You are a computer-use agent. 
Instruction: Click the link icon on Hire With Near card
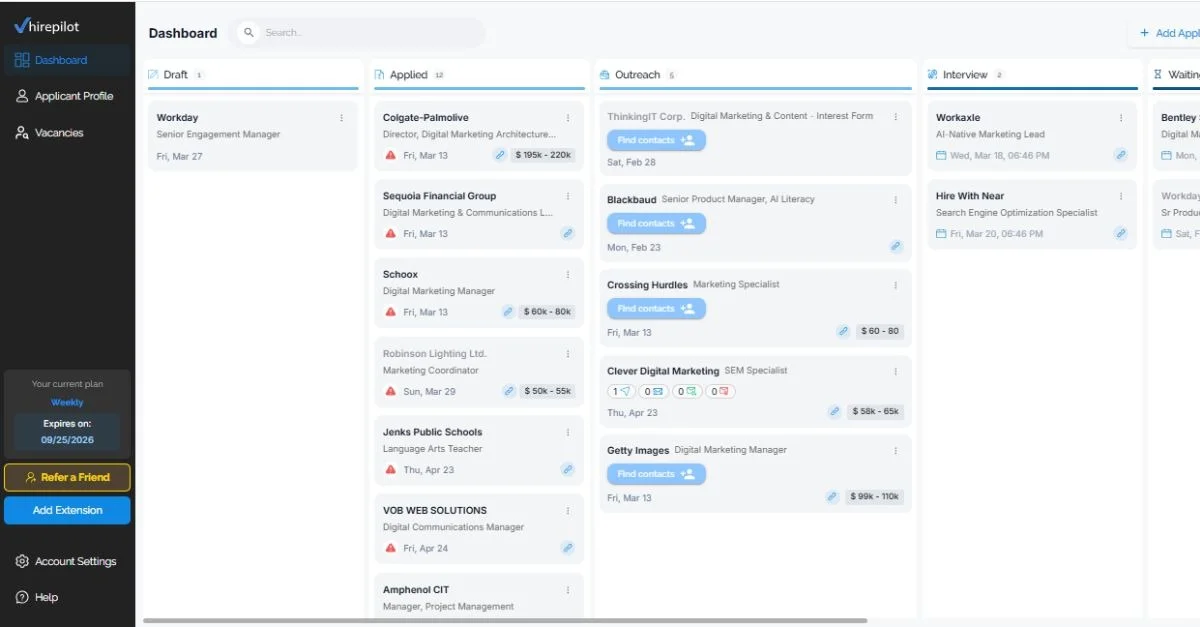pos(1121,234)
